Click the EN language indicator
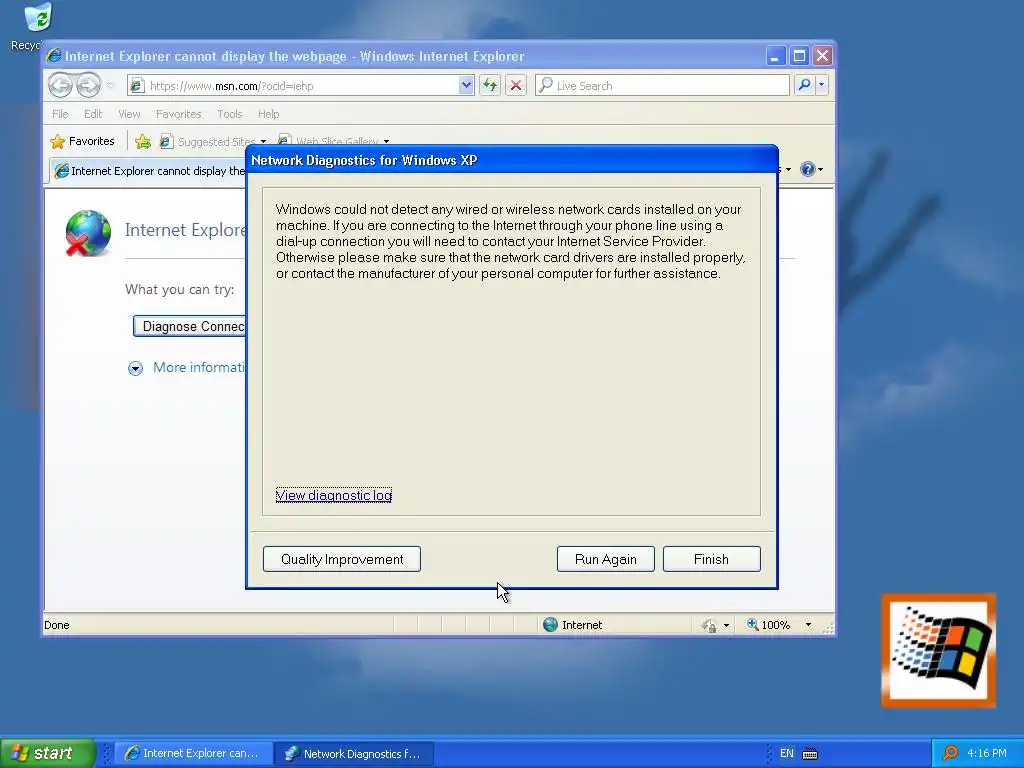Viewport: 1024px width, 768px height. pyautogui.click(x=787, y=754)
